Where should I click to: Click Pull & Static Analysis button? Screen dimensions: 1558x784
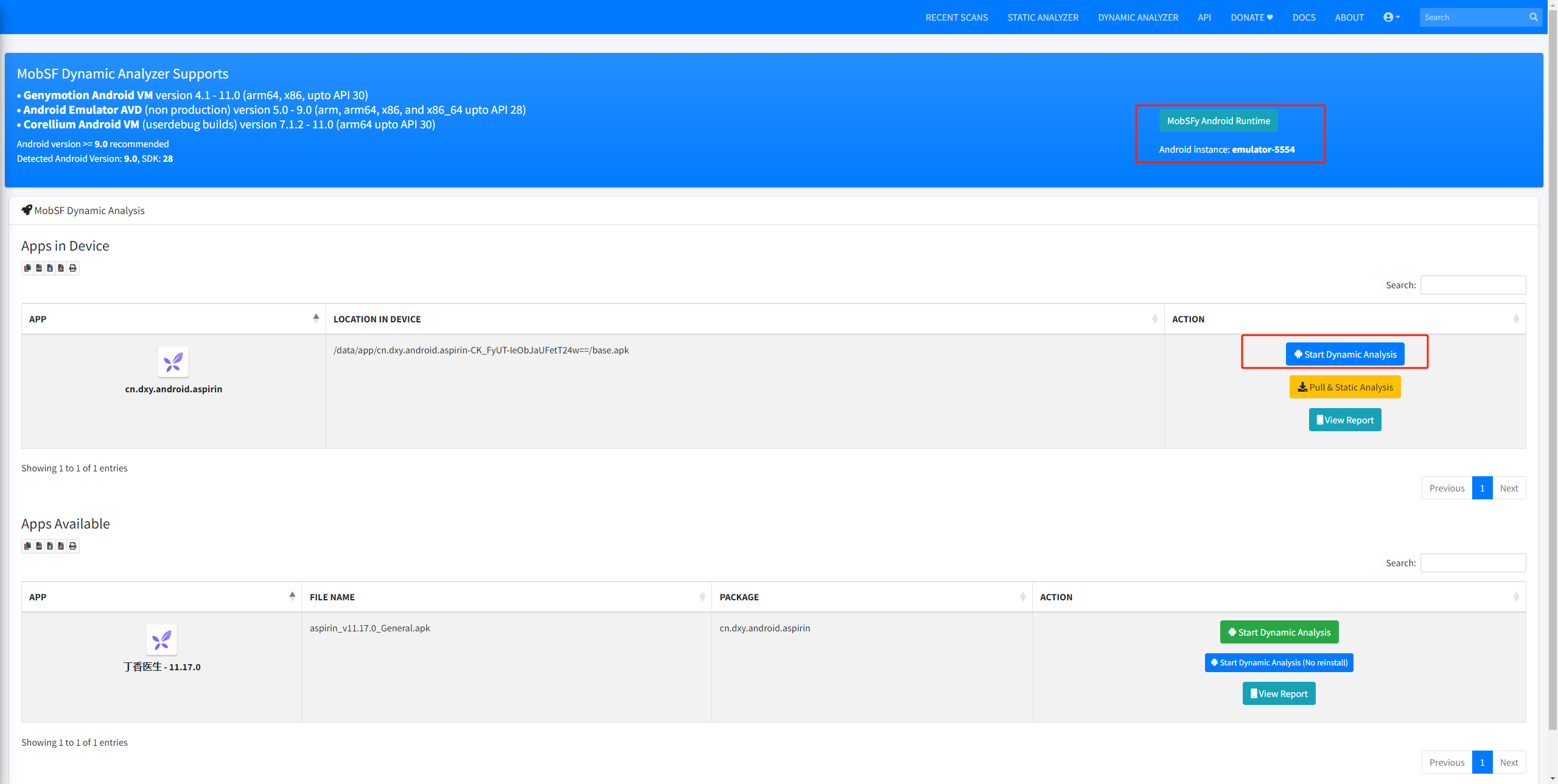1345,387
